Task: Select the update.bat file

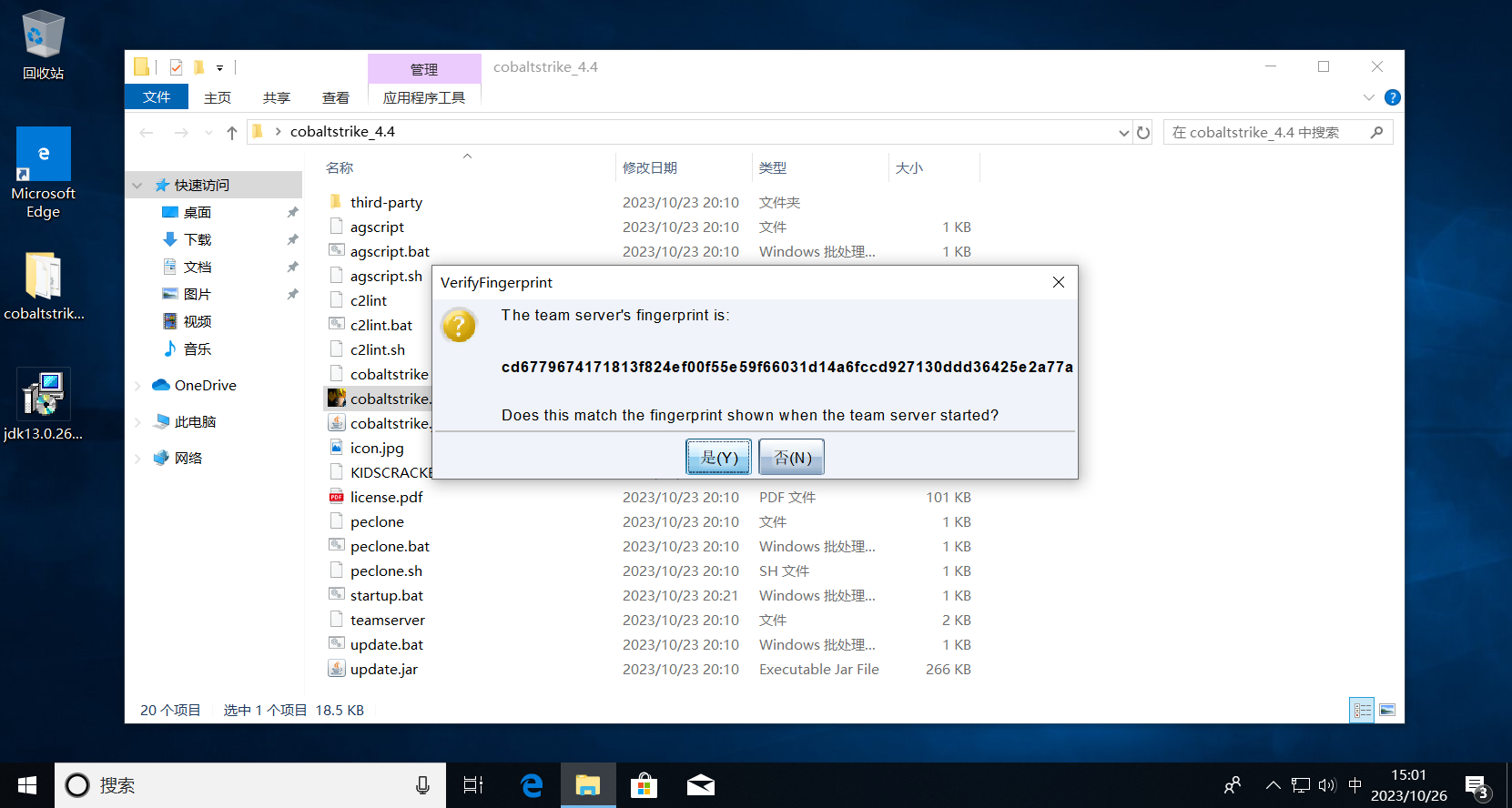Action: pyautogui.click(x=387, y=645)
